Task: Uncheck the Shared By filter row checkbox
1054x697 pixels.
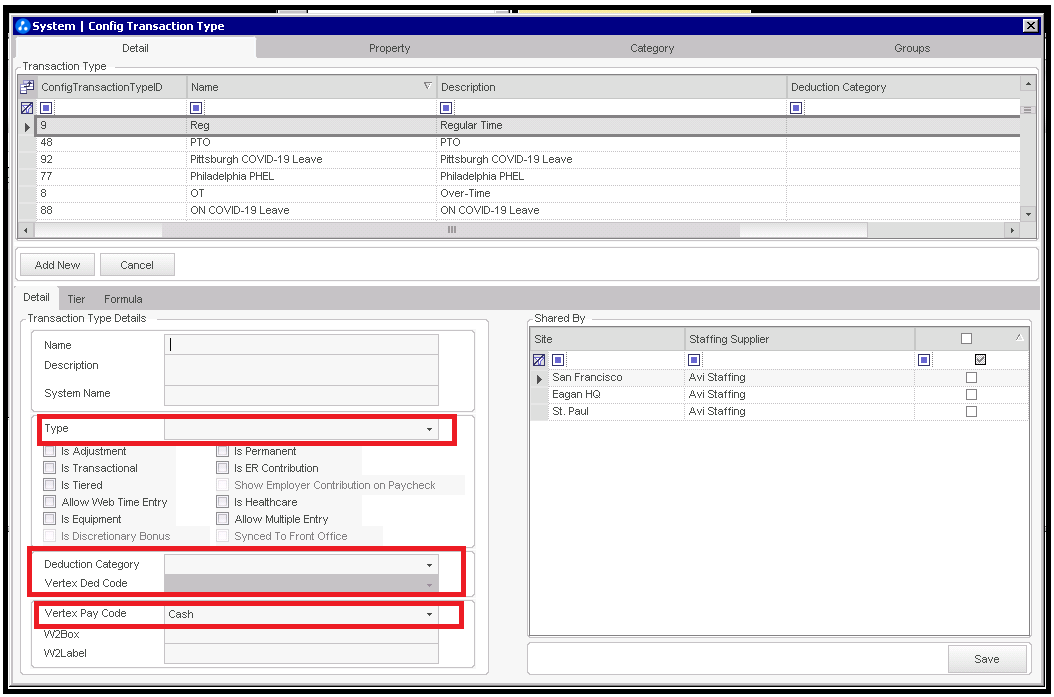Action: [981, 360]
